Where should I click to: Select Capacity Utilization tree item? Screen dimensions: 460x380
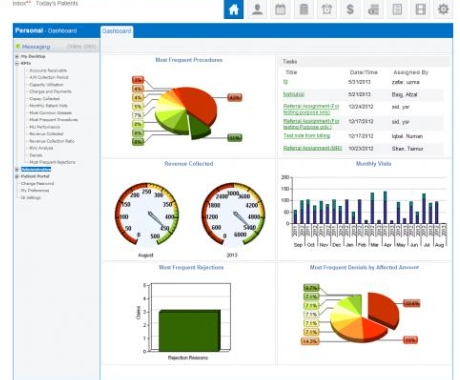point(46,85)
